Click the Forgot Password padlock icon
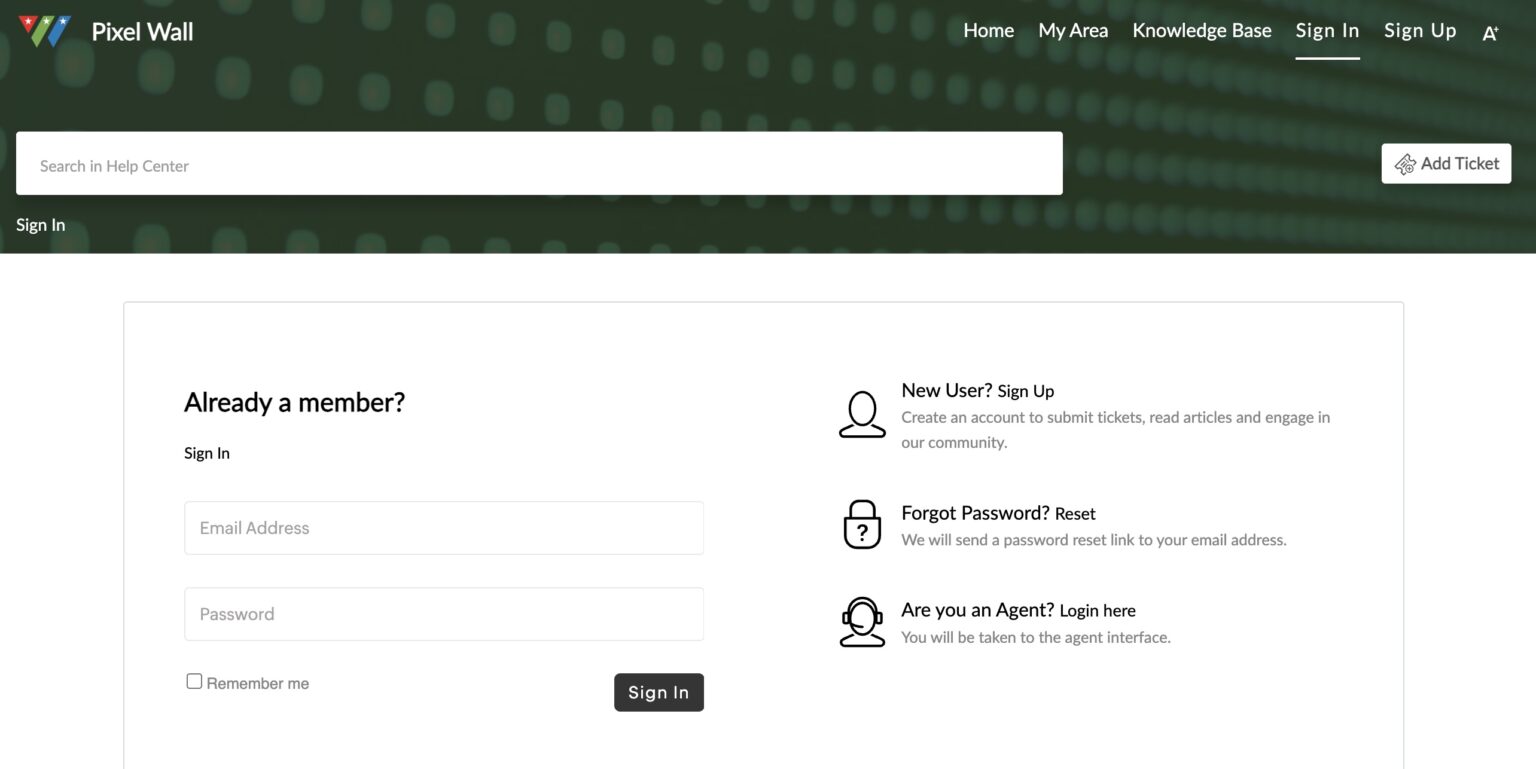Viewport: 1536px width, 769px height. pos(862,525)
